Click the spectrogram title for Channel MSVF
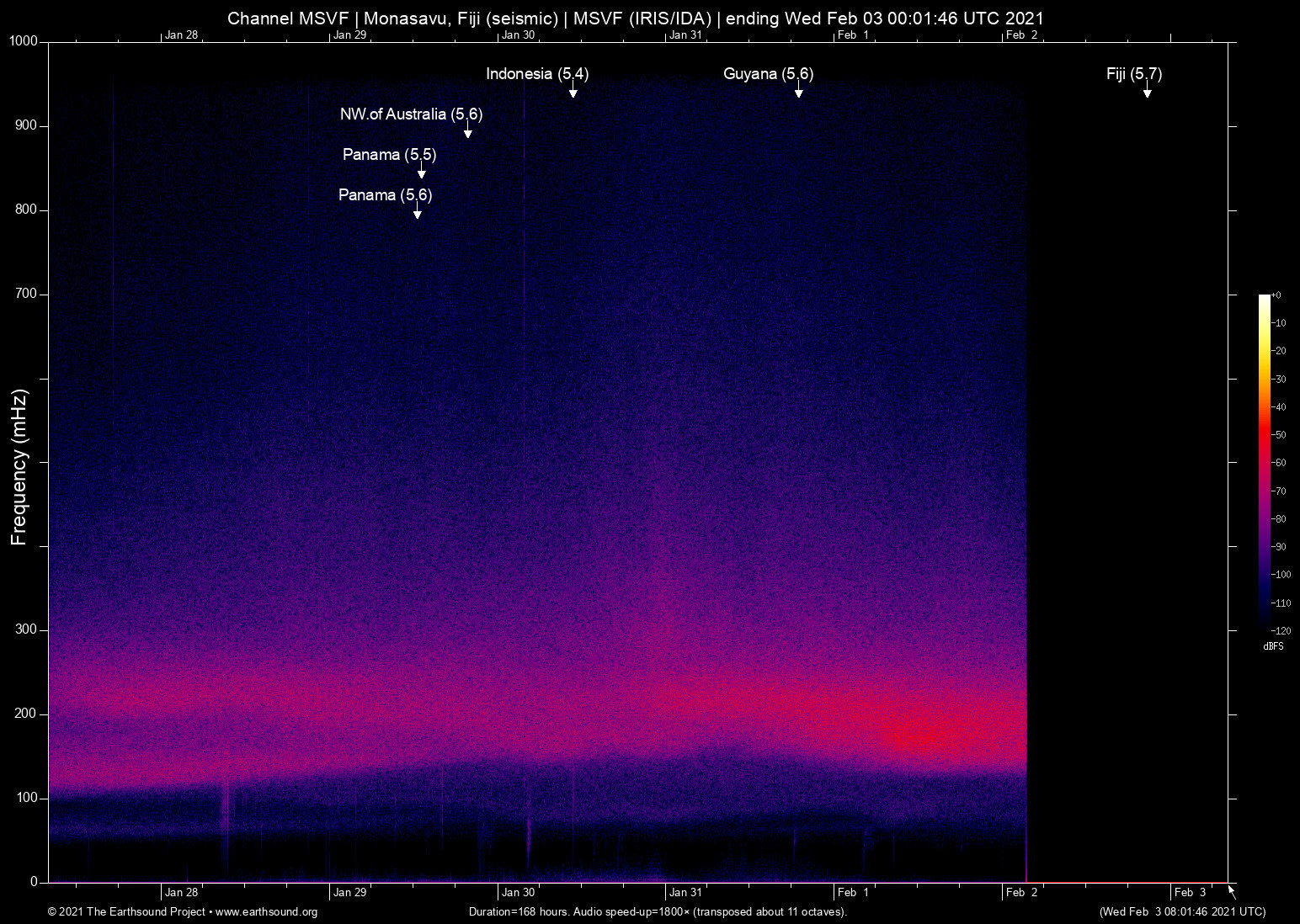This screenshot has width=1300, height=924. 636,19
